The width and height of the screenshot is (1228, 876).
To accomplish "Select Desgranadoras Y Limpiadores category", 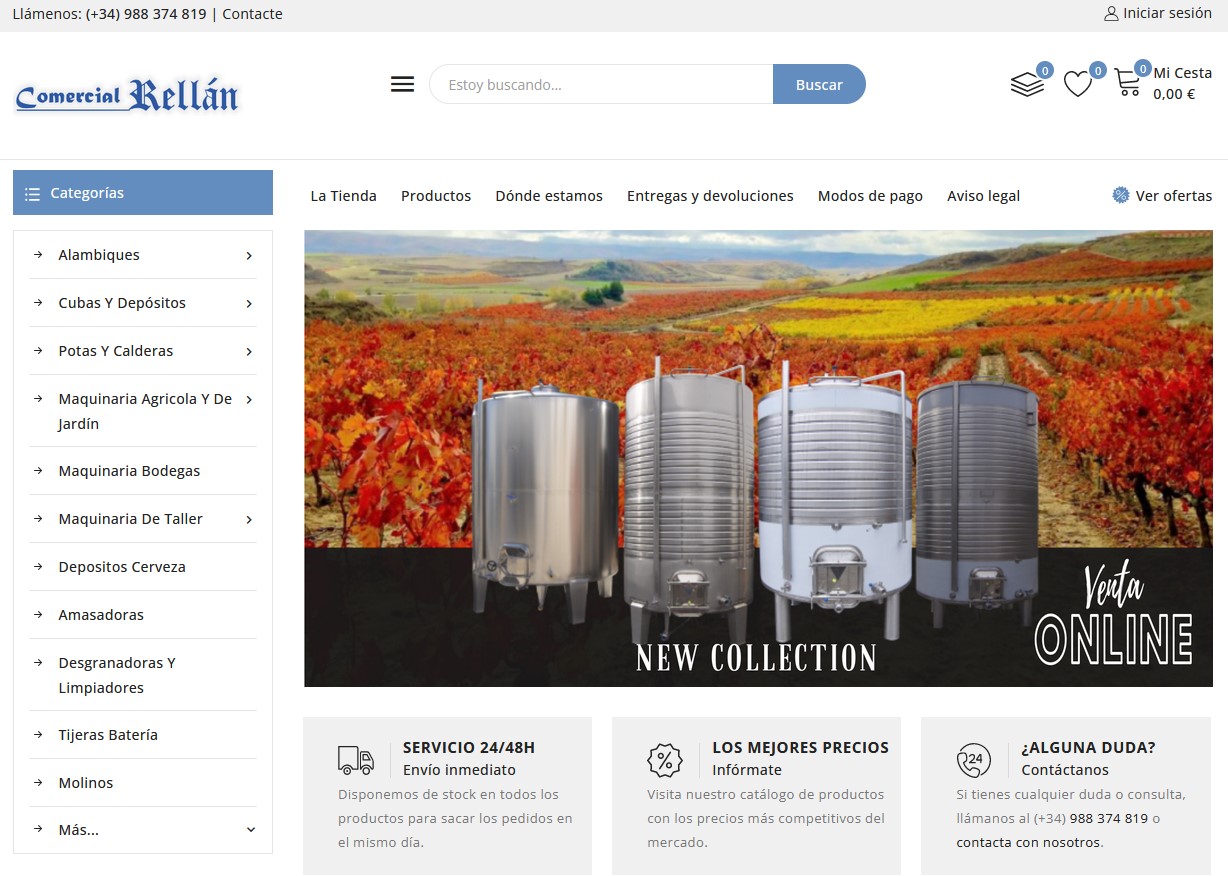I will pos(117,675).
